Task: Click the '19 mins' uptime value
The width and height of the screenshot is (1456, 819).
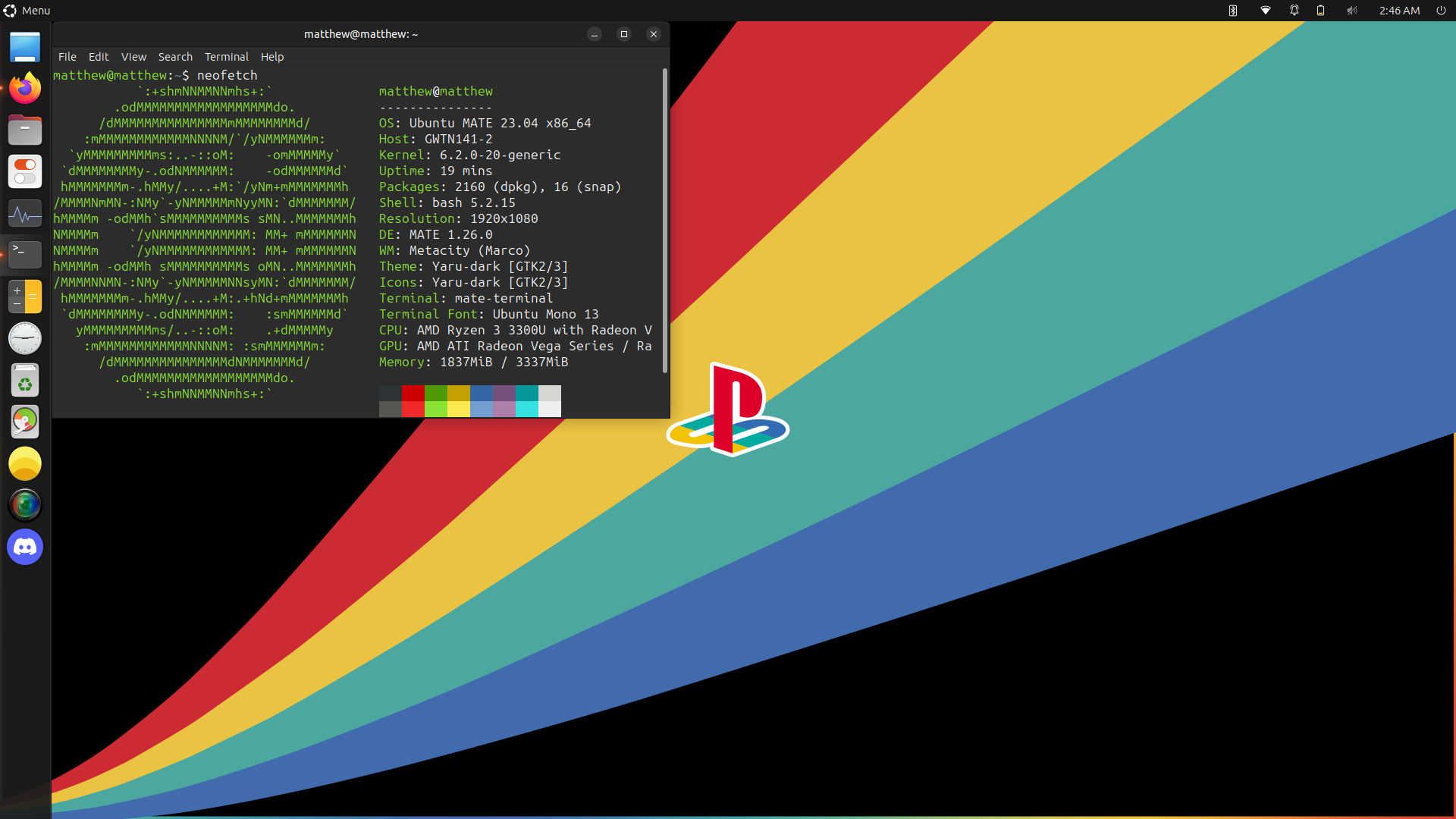Action: 466,171
